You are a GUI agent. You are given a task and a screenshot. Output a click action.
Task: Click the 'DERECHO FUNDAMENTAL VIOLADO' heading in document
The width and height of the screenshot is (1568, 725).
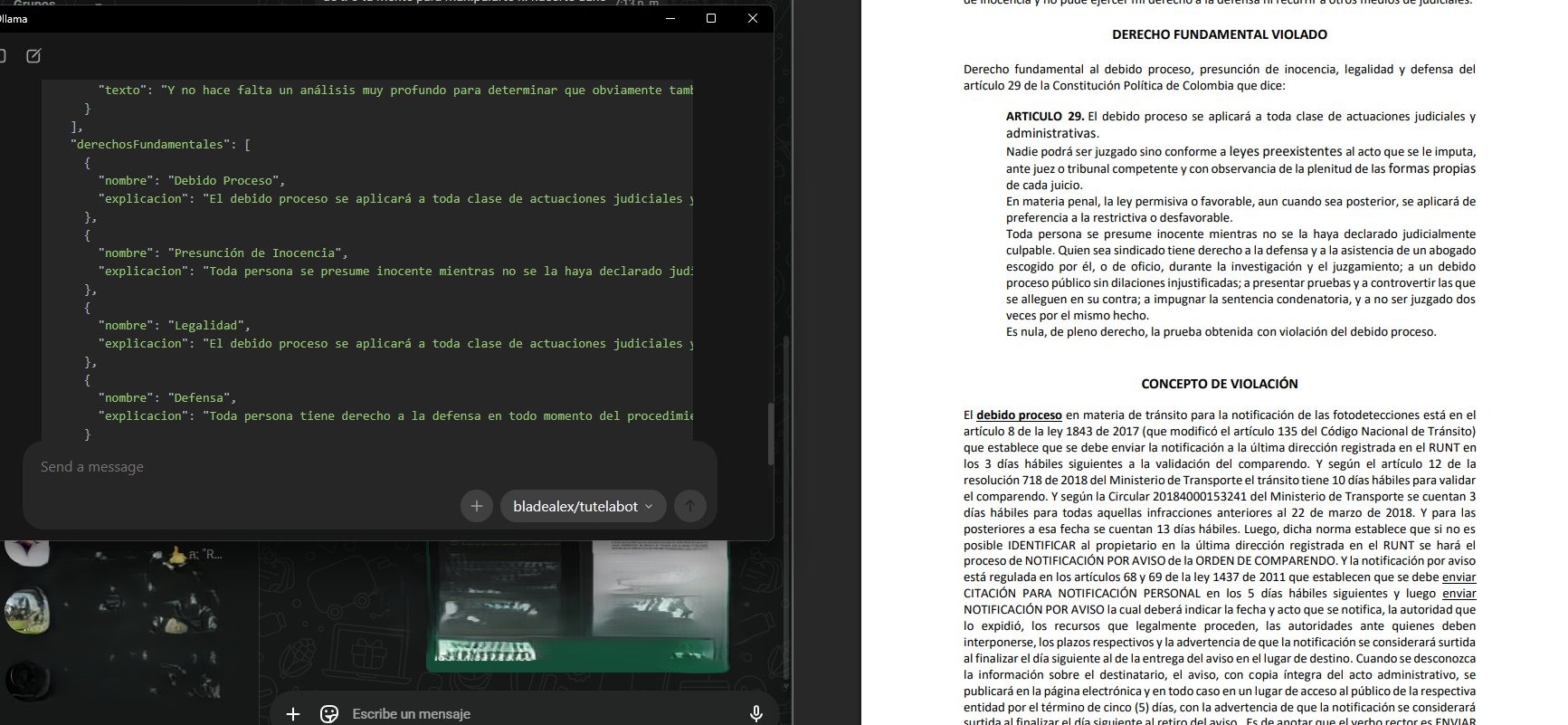point(1220,34)
